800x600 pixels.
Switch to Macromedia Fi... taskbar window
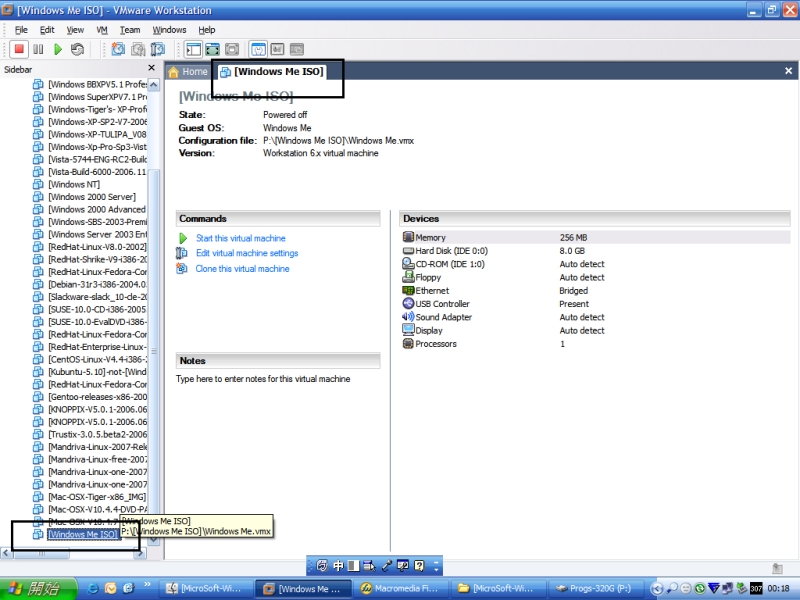pos(401,588)
